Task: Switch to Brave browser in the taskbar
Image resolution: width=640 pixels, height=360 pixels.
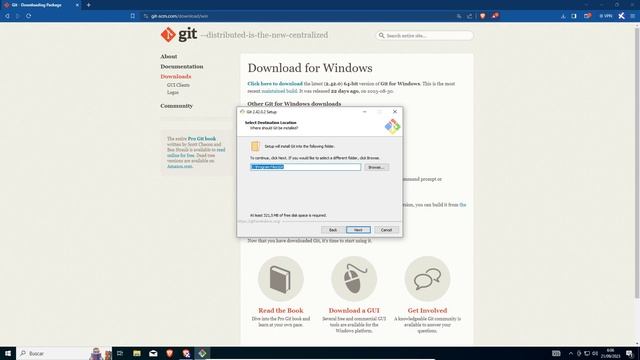Action: click(x=169, y=353)
